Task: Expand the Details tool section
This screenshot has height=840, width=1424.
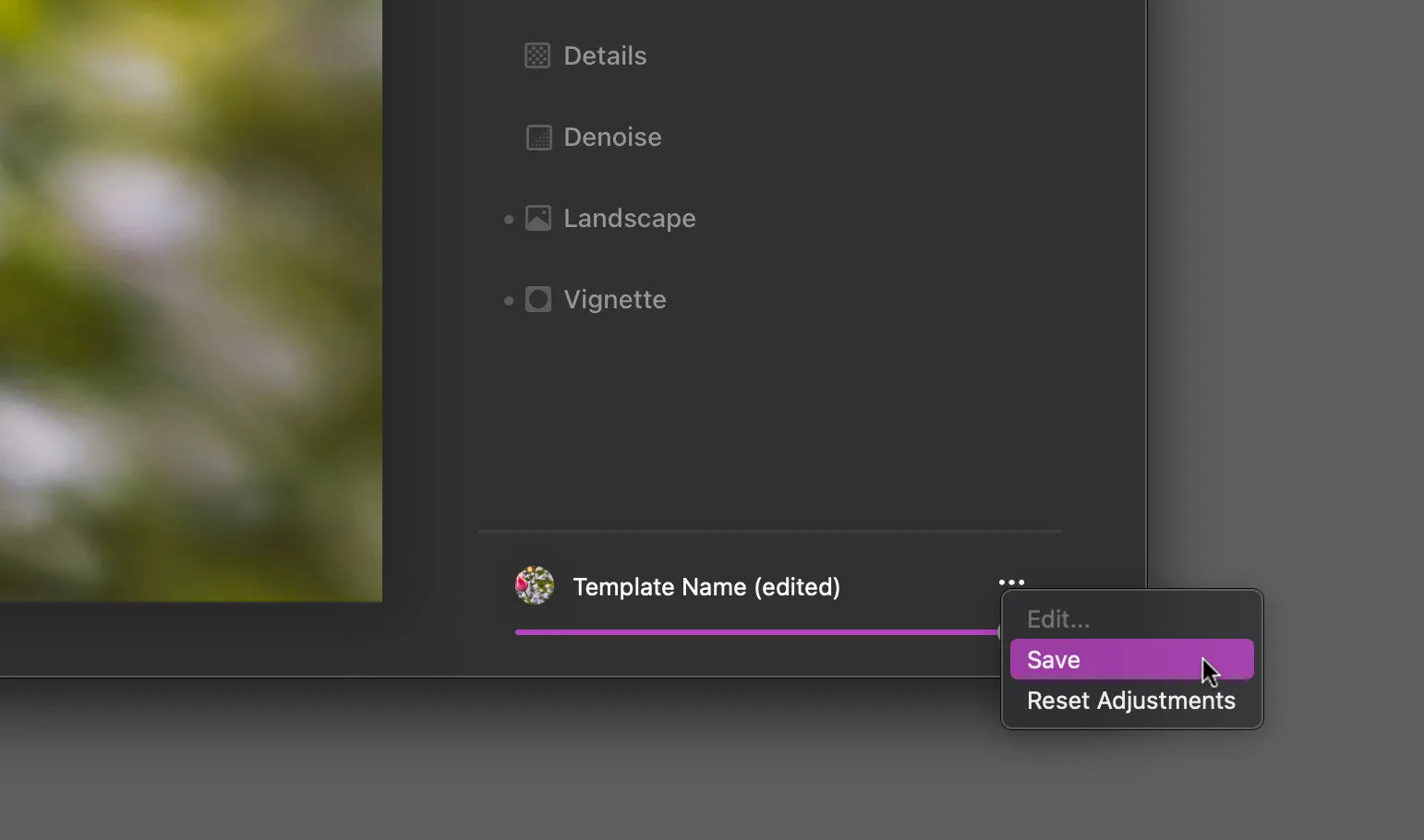Action: tap(605, 56)
